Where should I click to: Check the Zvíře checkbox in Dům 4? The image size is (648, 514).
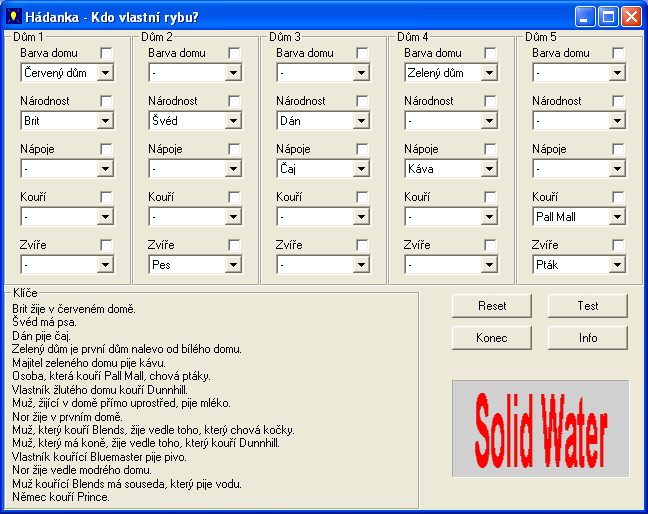(491, 245)
